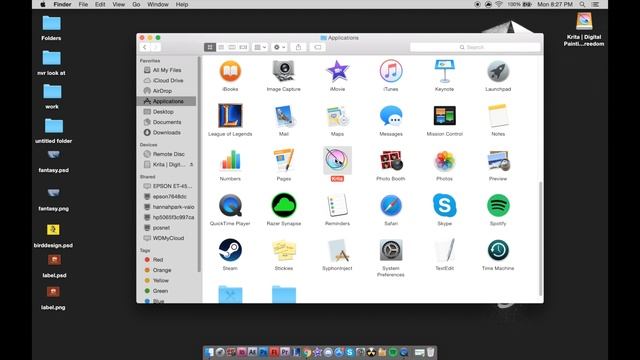Select the Mission Control icon

pyautogui.click(x=444, y=116)
